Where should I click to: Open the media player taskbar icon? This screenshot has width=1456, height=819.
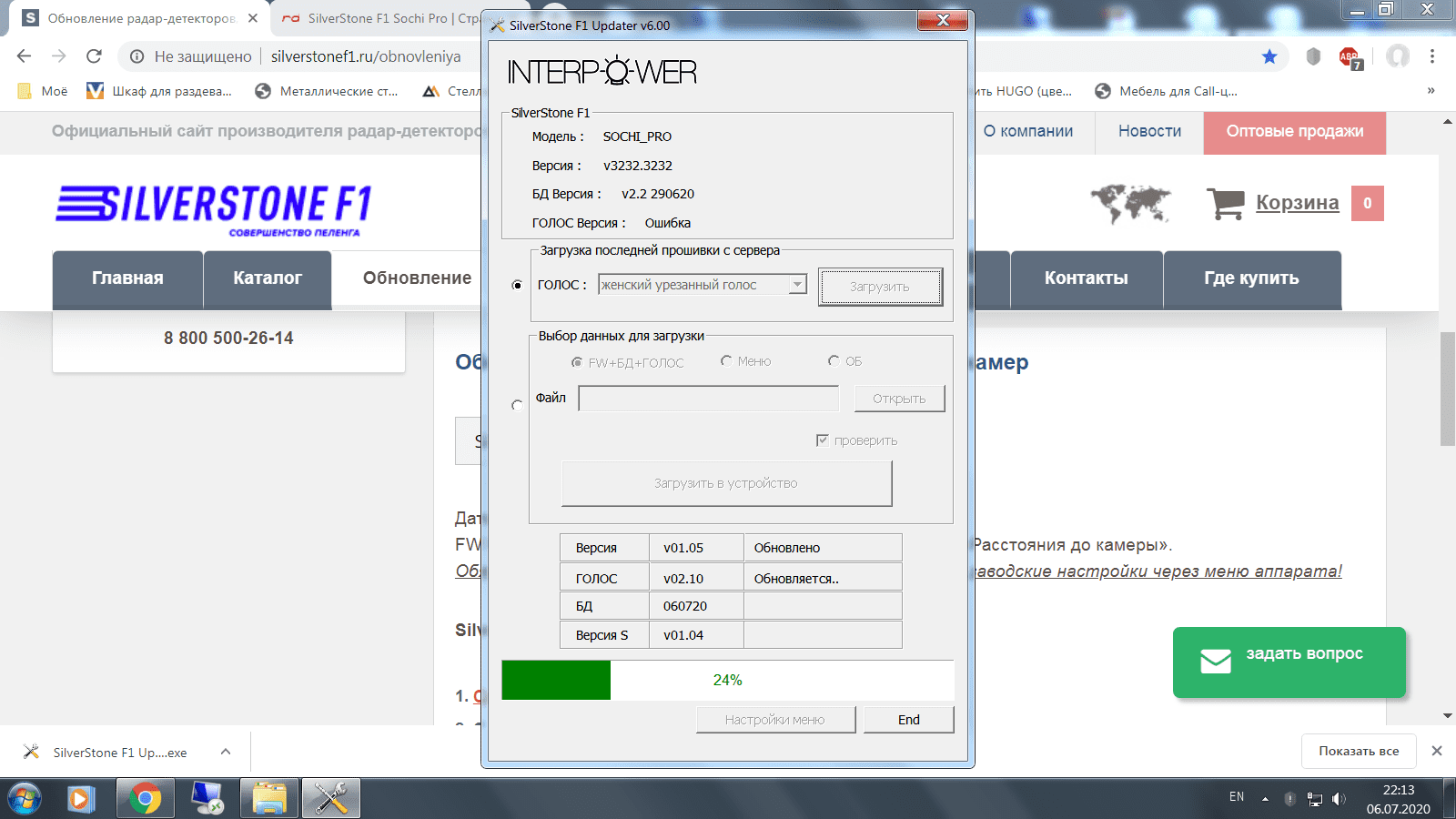coord(82,799)
